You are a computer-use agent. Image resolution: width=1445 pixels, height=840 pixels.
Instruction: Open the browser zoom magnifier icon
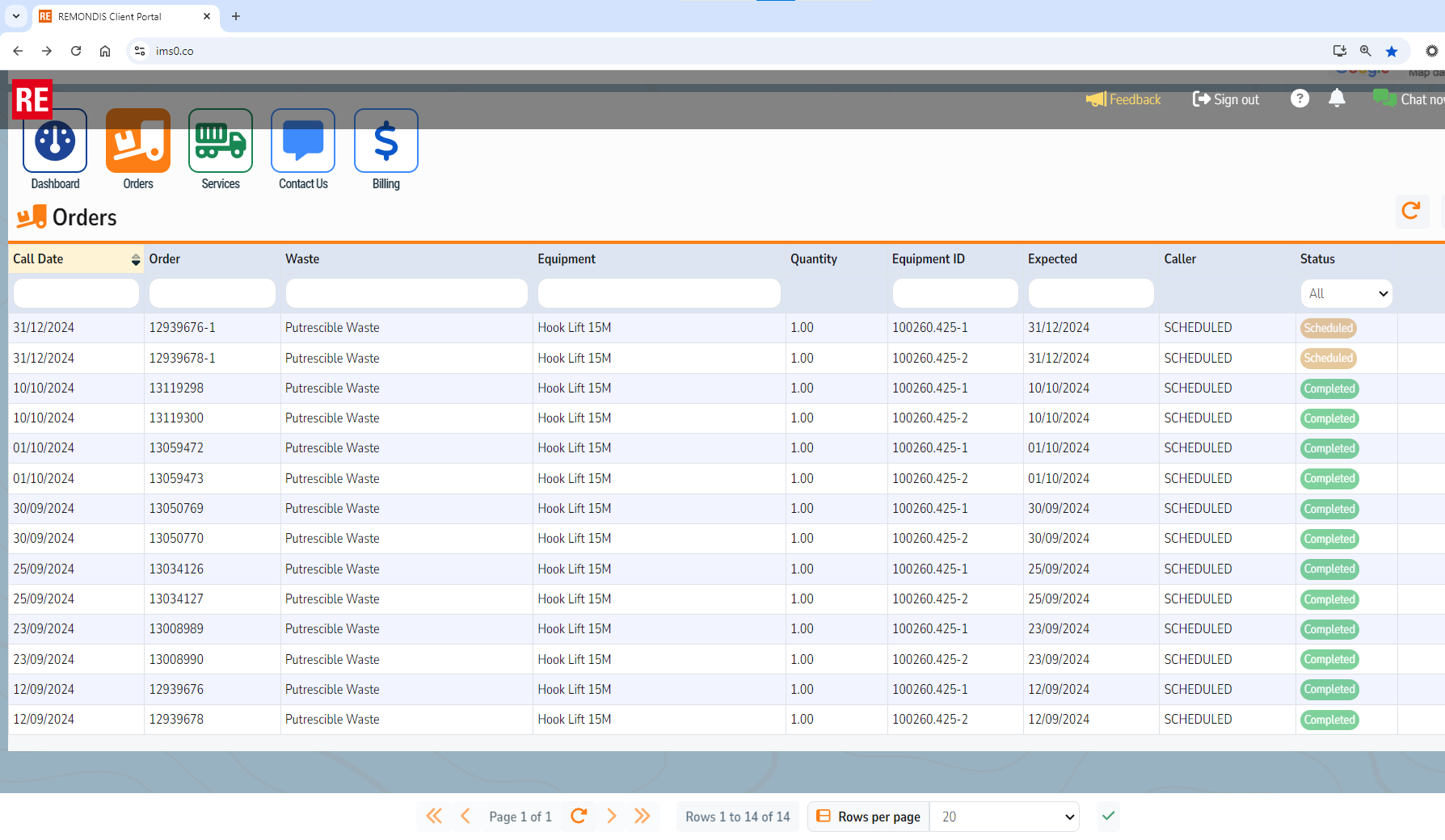[1366, 51]
